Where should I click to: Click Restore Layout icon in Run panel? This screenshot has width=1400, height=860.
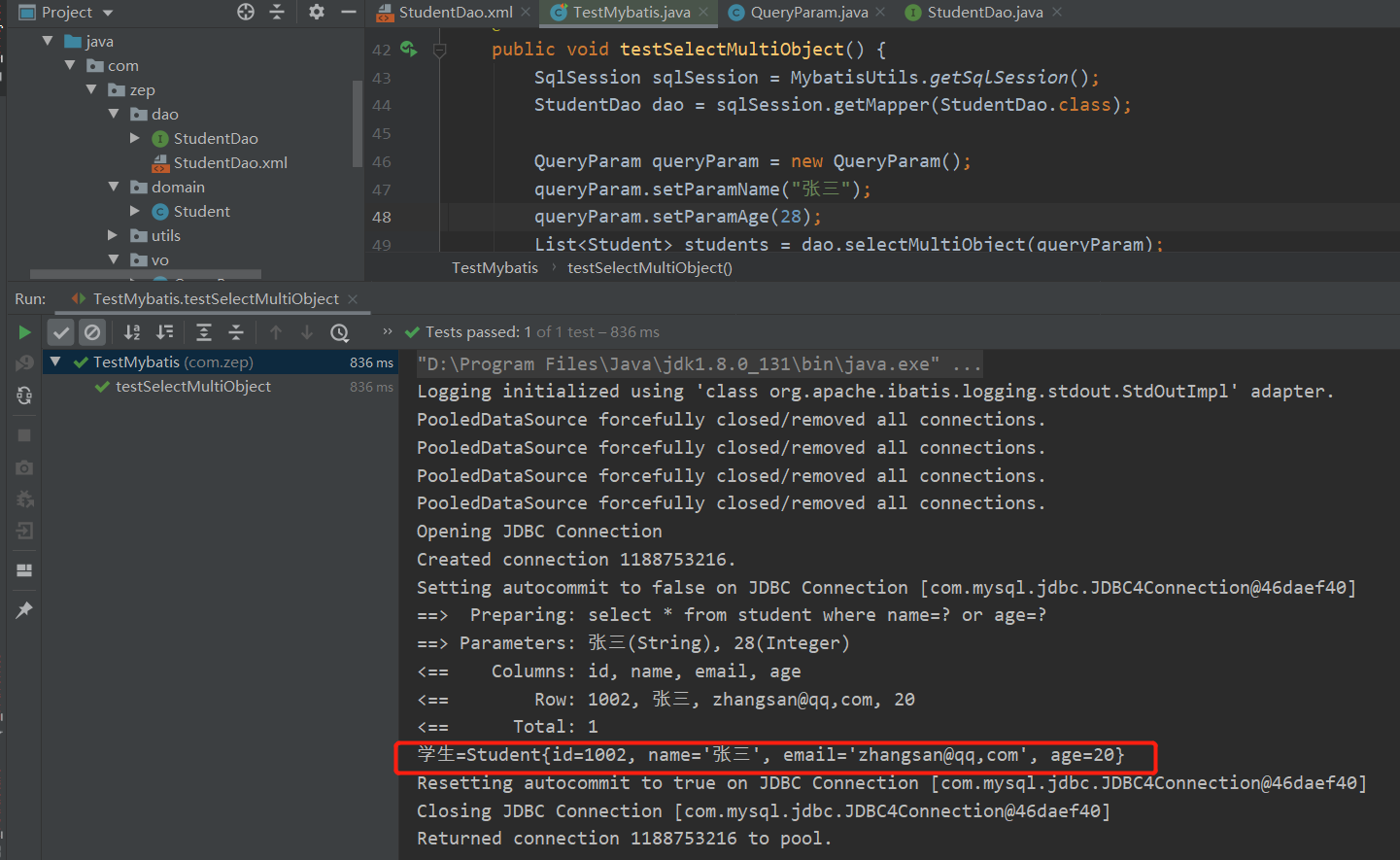click(x=24, y=570)
